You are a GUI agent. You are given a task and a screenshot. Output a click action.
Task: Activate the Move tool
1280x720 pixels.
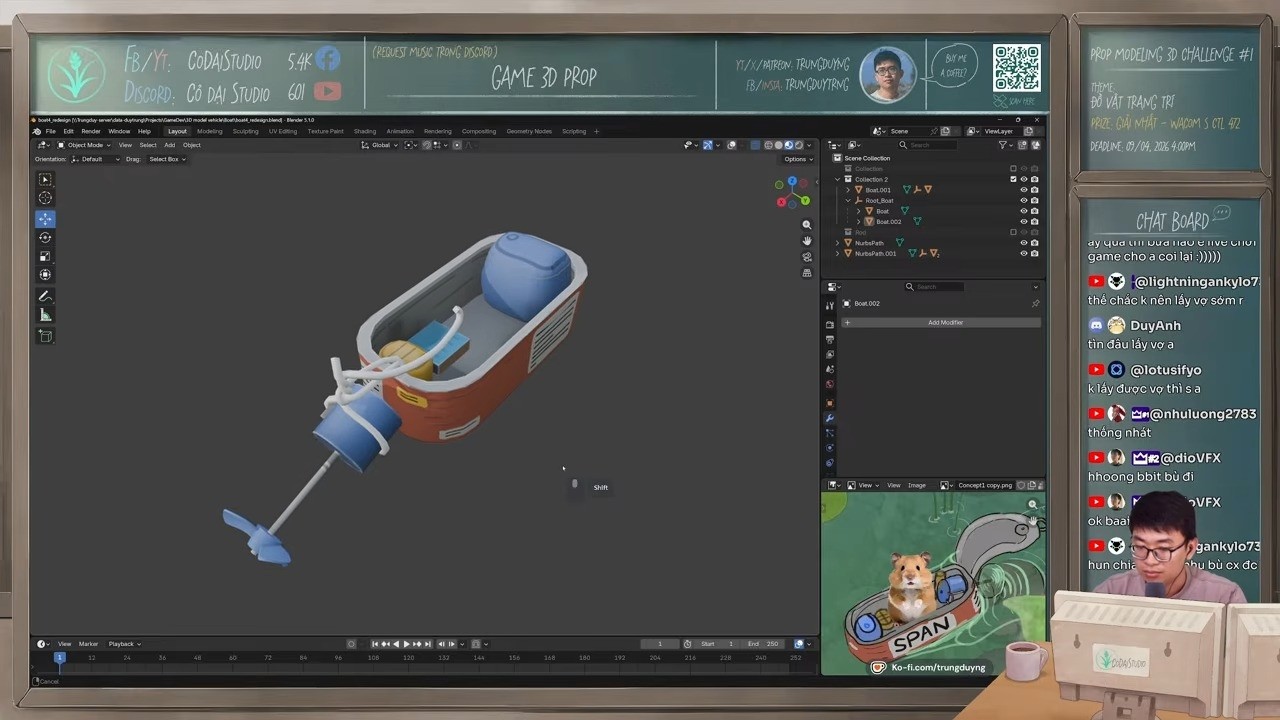[45, 218]
